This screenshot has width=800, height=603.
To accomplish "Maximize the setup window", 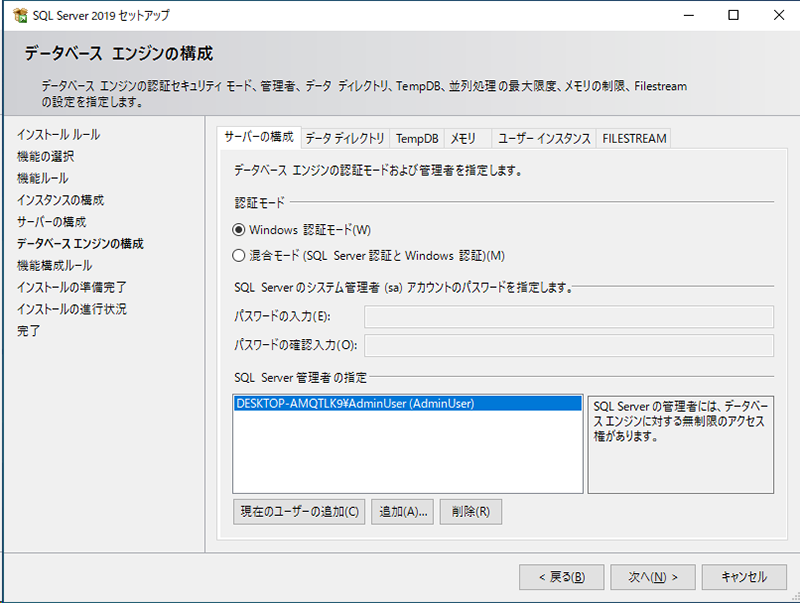I will [x=733, y=15].
